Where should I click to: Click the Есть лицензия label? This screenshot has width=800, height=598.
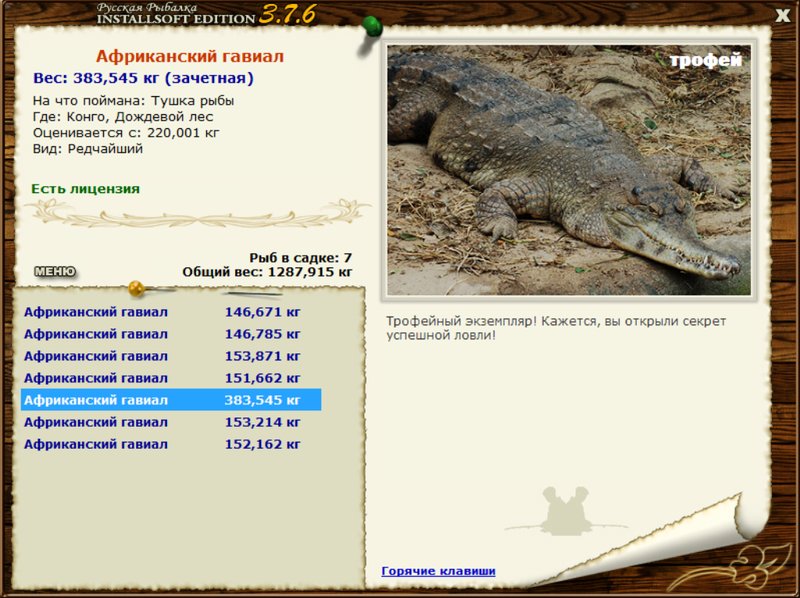click(x=85, y=189)
